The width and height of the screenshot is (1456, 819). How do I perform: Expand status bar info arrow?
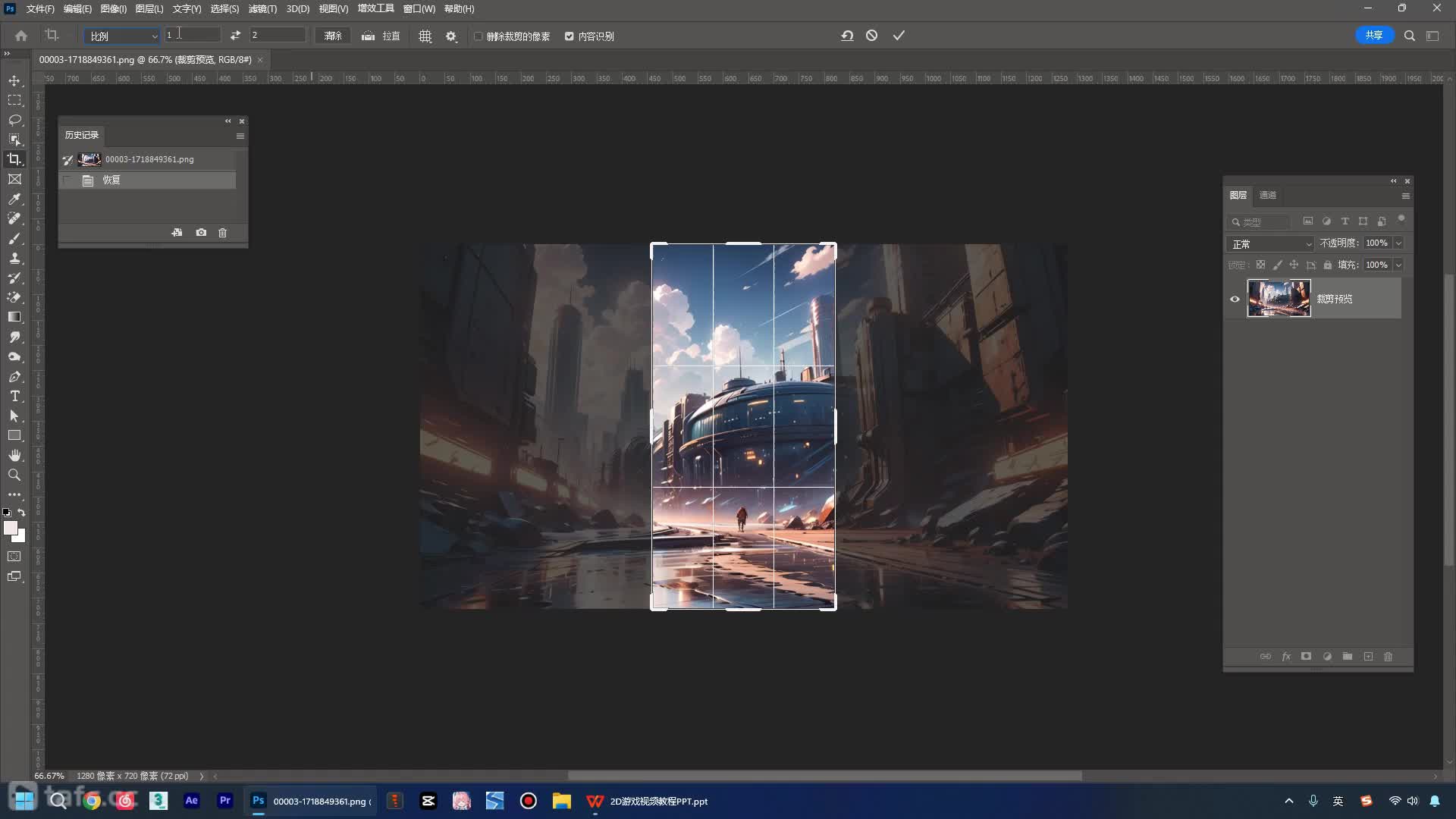pyautogui.click(x=202, y=777)
